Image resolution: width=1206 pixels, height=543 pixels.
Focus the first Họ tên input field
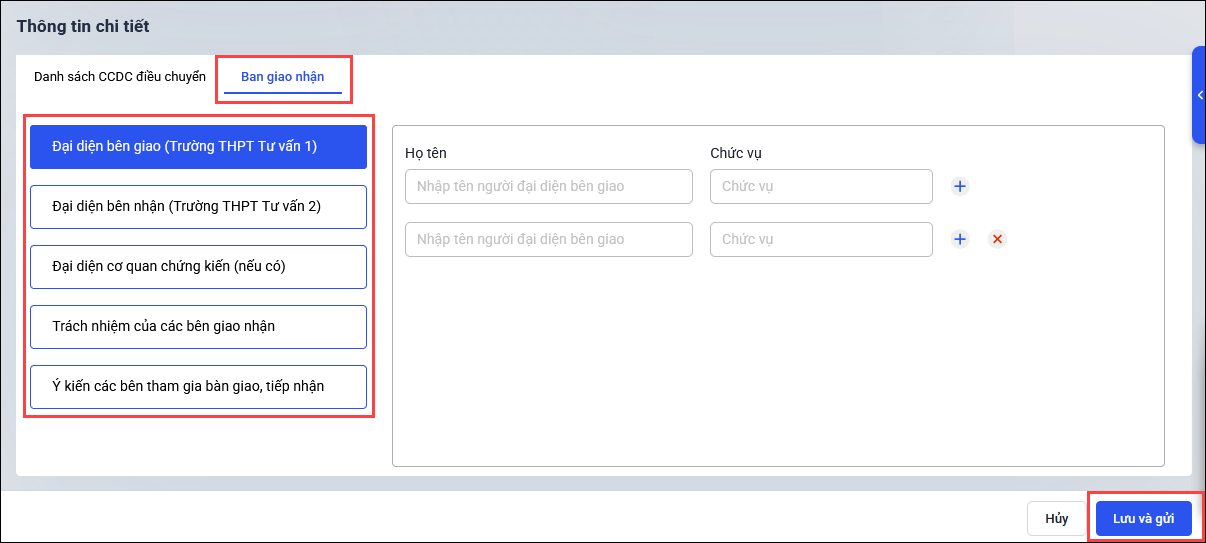(x=548, y=186)
